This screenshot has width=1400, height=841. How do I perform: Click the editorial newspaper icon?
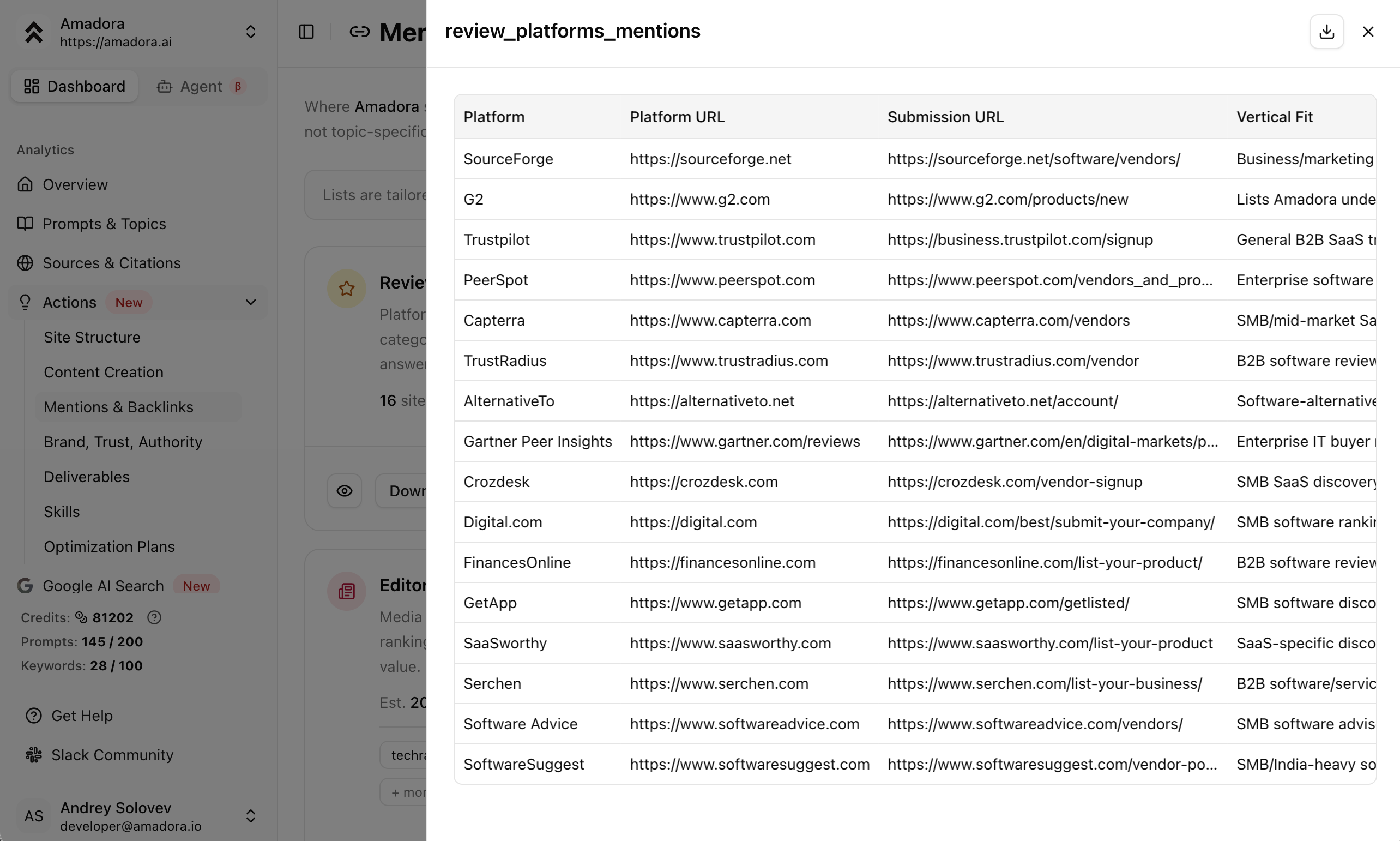tap(347, 591)
